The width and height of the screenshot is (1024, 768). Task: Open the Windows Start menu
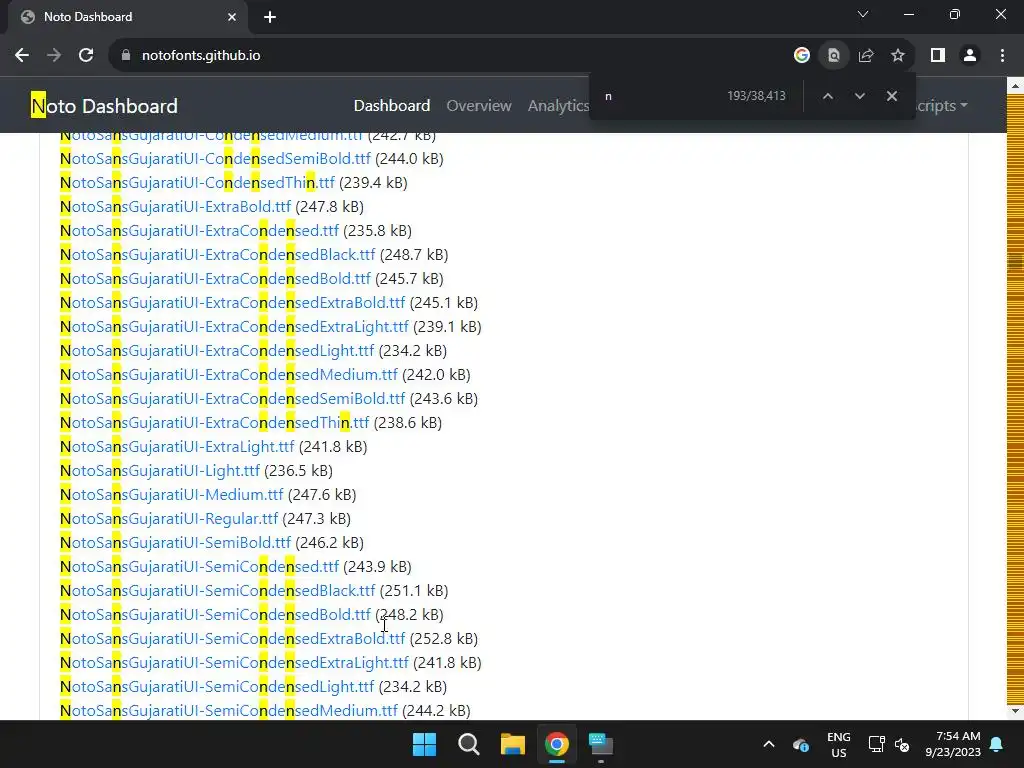424,744
